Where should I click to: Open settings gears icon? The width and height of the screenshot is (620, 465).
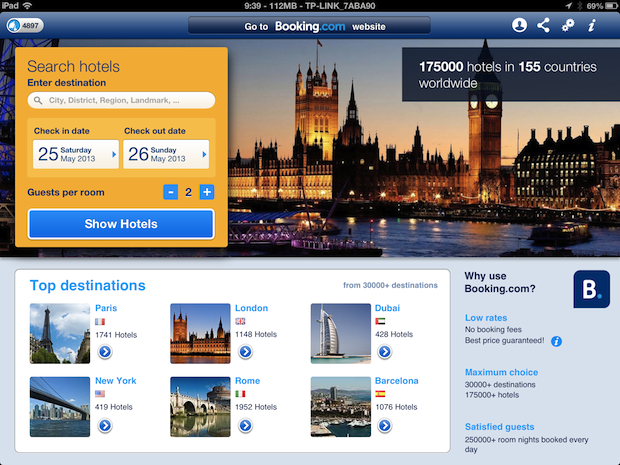coord(568,25)
